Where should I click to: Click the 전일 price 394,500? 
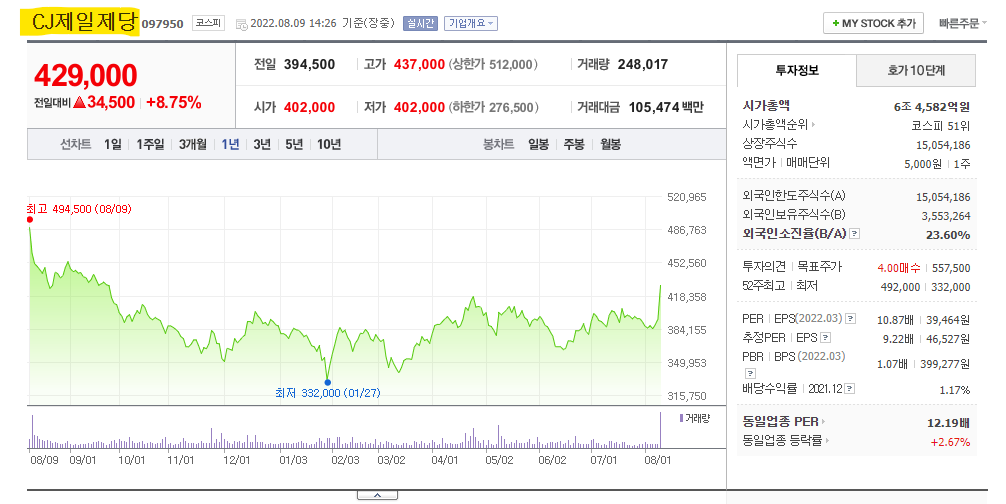309,64
